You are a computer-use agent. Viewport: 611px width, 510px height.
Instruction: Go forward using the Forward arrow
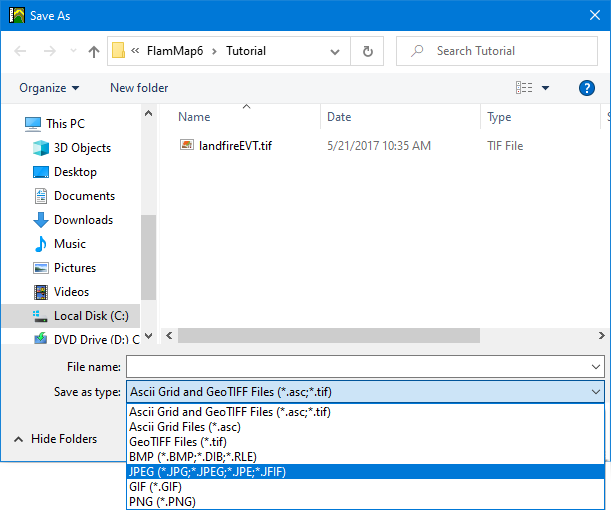click(x=49, y=51)
